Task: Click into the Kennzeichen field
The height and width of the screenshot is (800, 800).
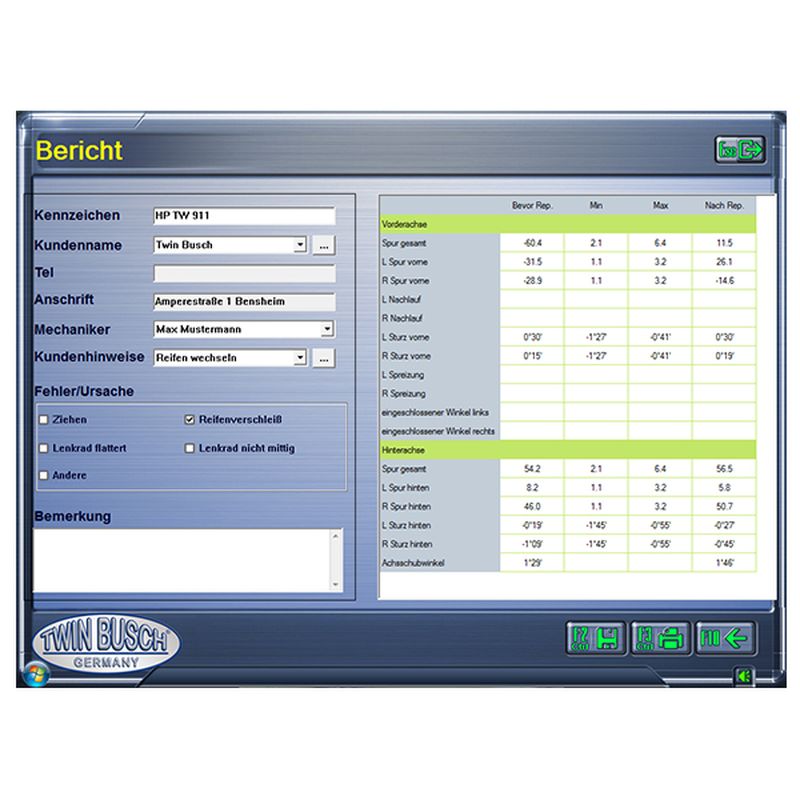Action: tap(243, 216)
